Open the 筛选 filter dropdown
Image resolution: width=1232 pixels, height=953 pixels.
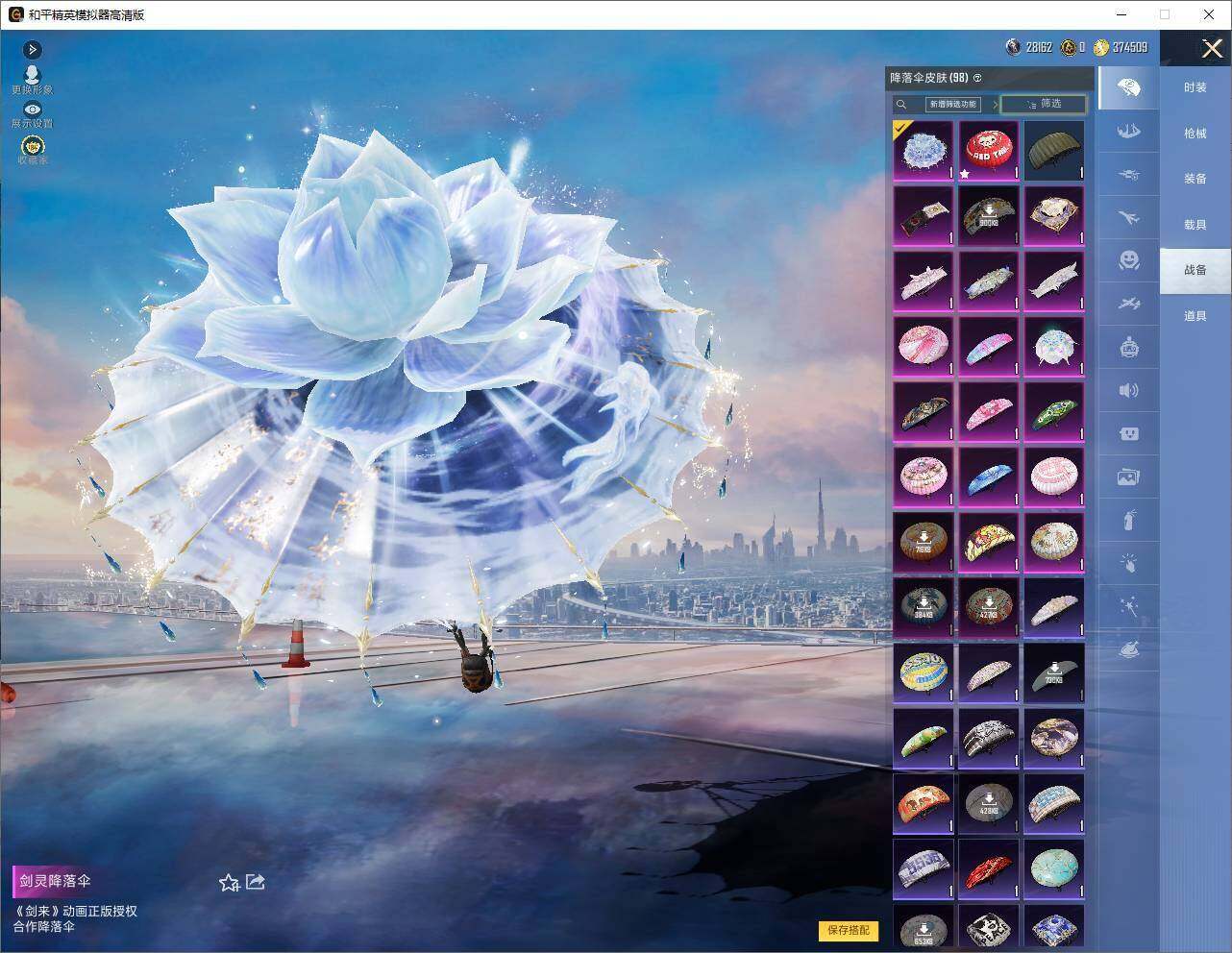point(1044,104)
